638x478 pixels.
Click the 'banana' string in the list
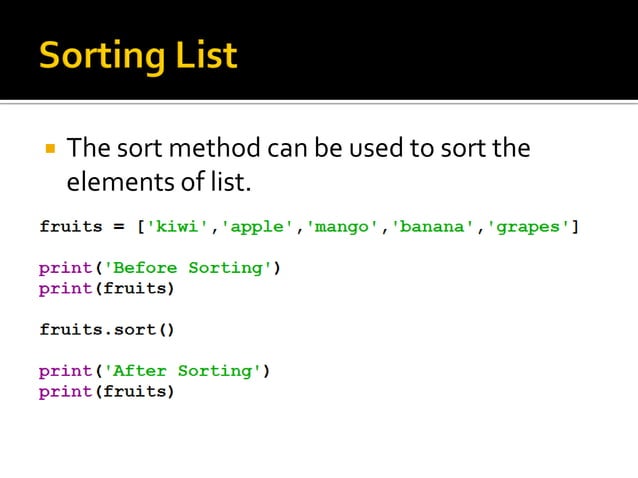click(436, 226)
